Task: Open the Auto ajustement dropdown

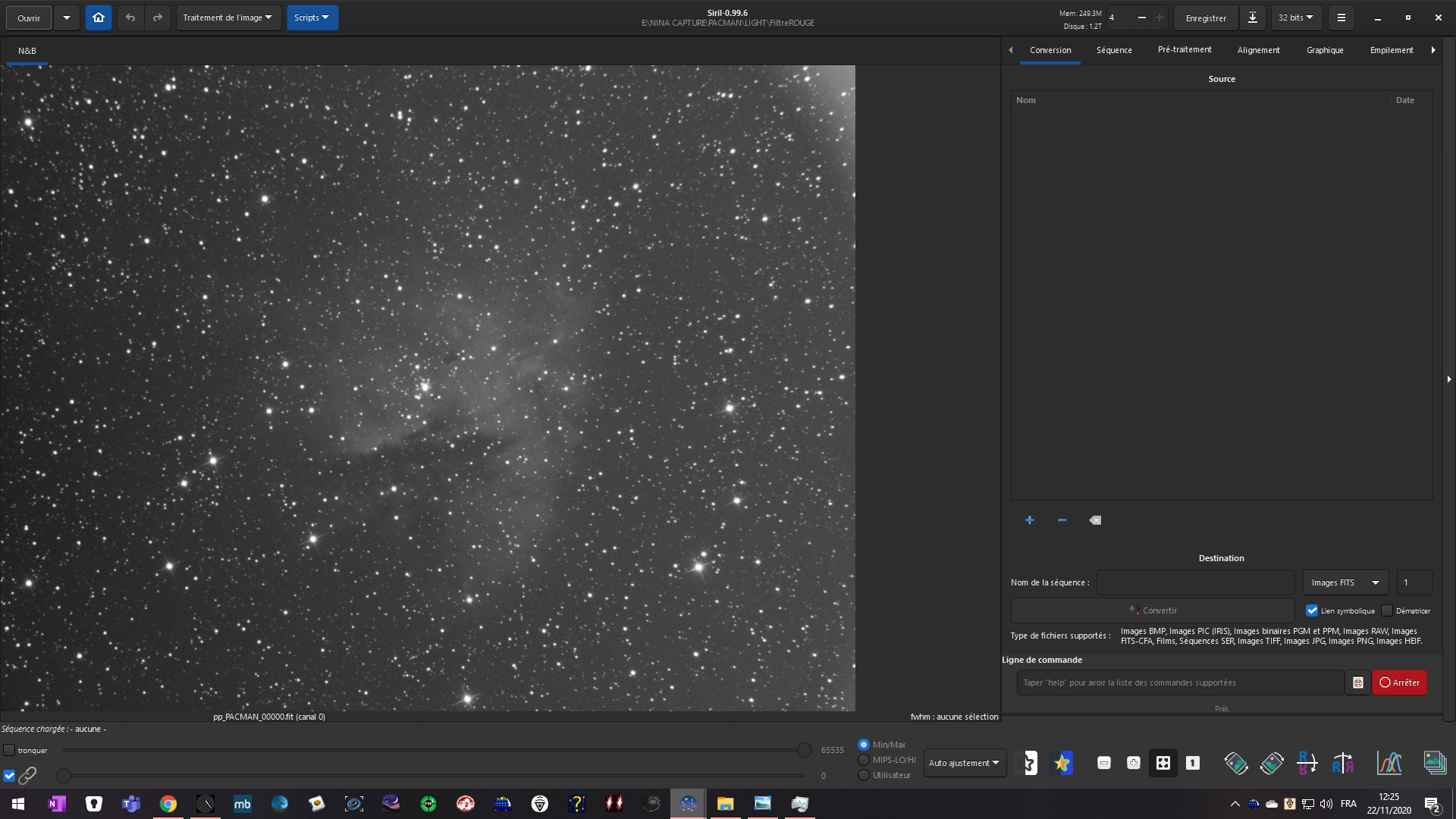Action: pyautogui.click(x=964, y=763)
